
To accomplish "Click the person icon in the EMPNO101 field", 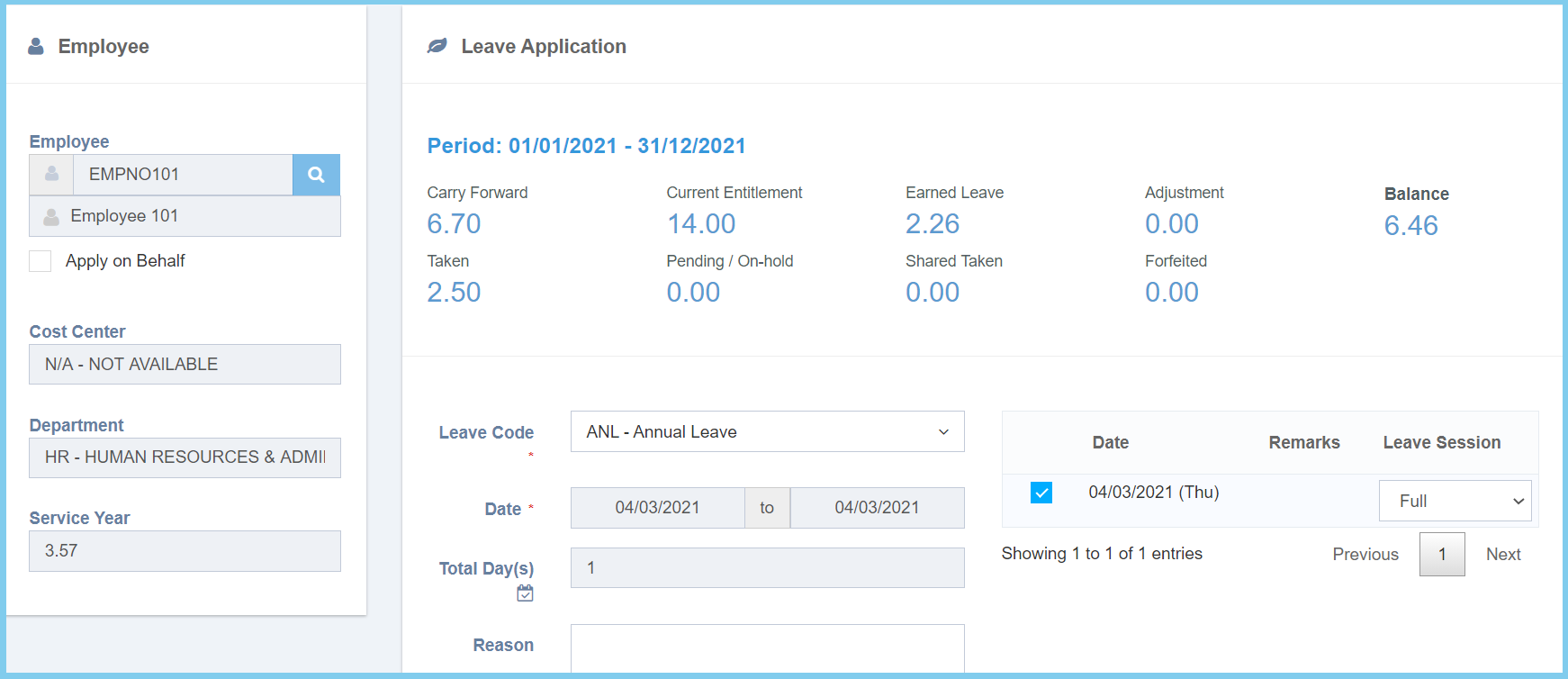I will click(52, 175).
